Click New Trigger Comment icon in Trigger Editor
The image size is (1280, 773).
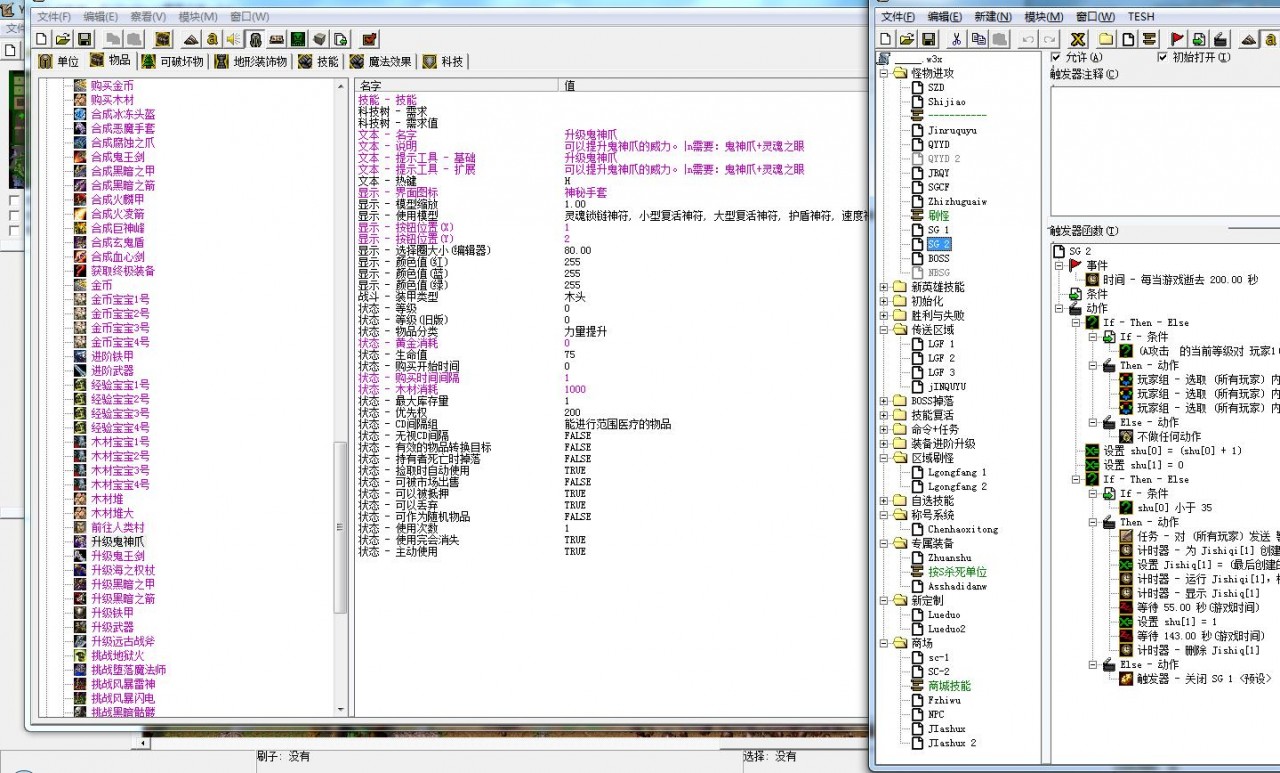tap(1150, 39)
